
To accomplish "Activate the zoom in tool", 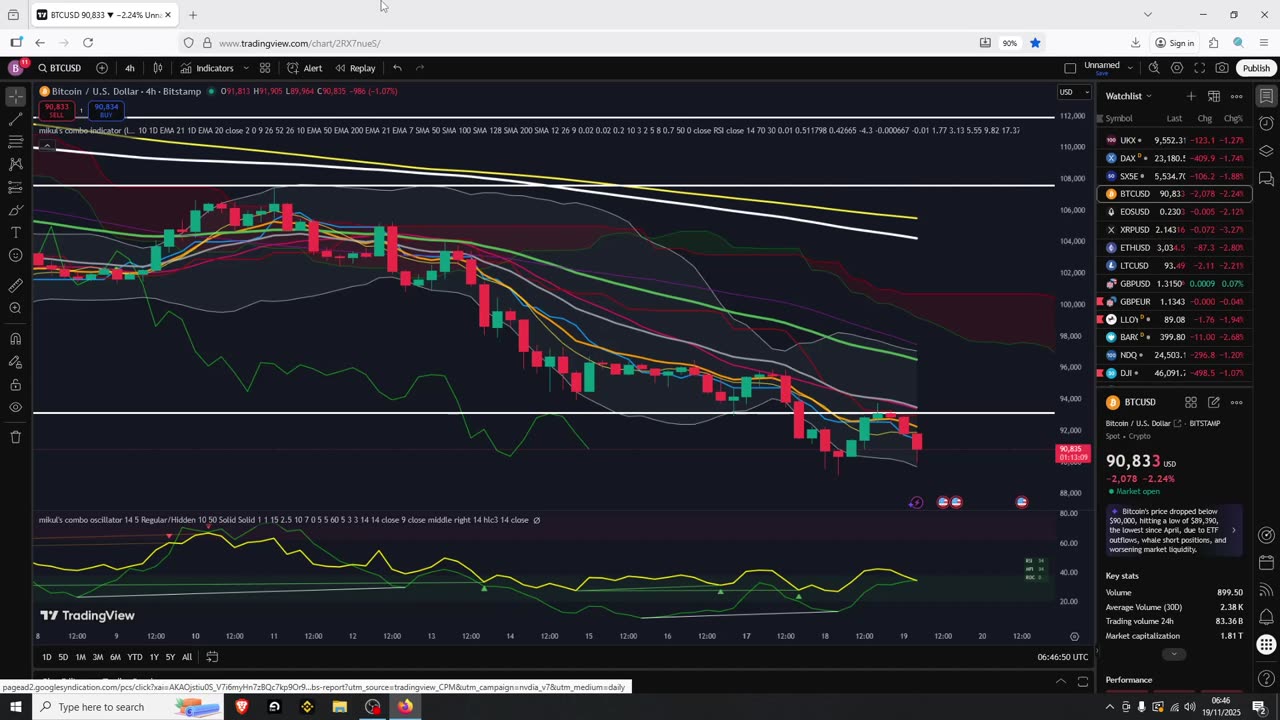I will point(15,308).
